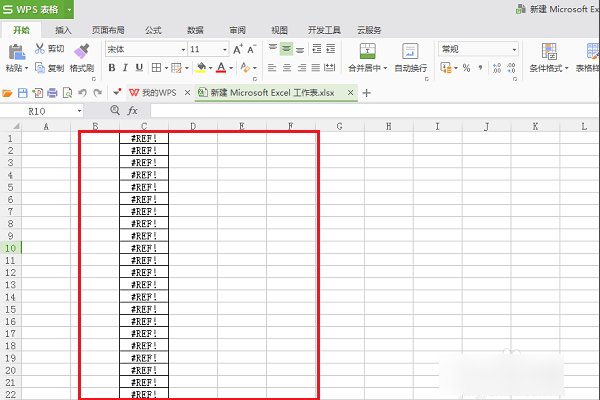600x400 pixels.
Task: Open the Formulas (公式) tab
Action: pyautogui.click(x=153, y=30)
